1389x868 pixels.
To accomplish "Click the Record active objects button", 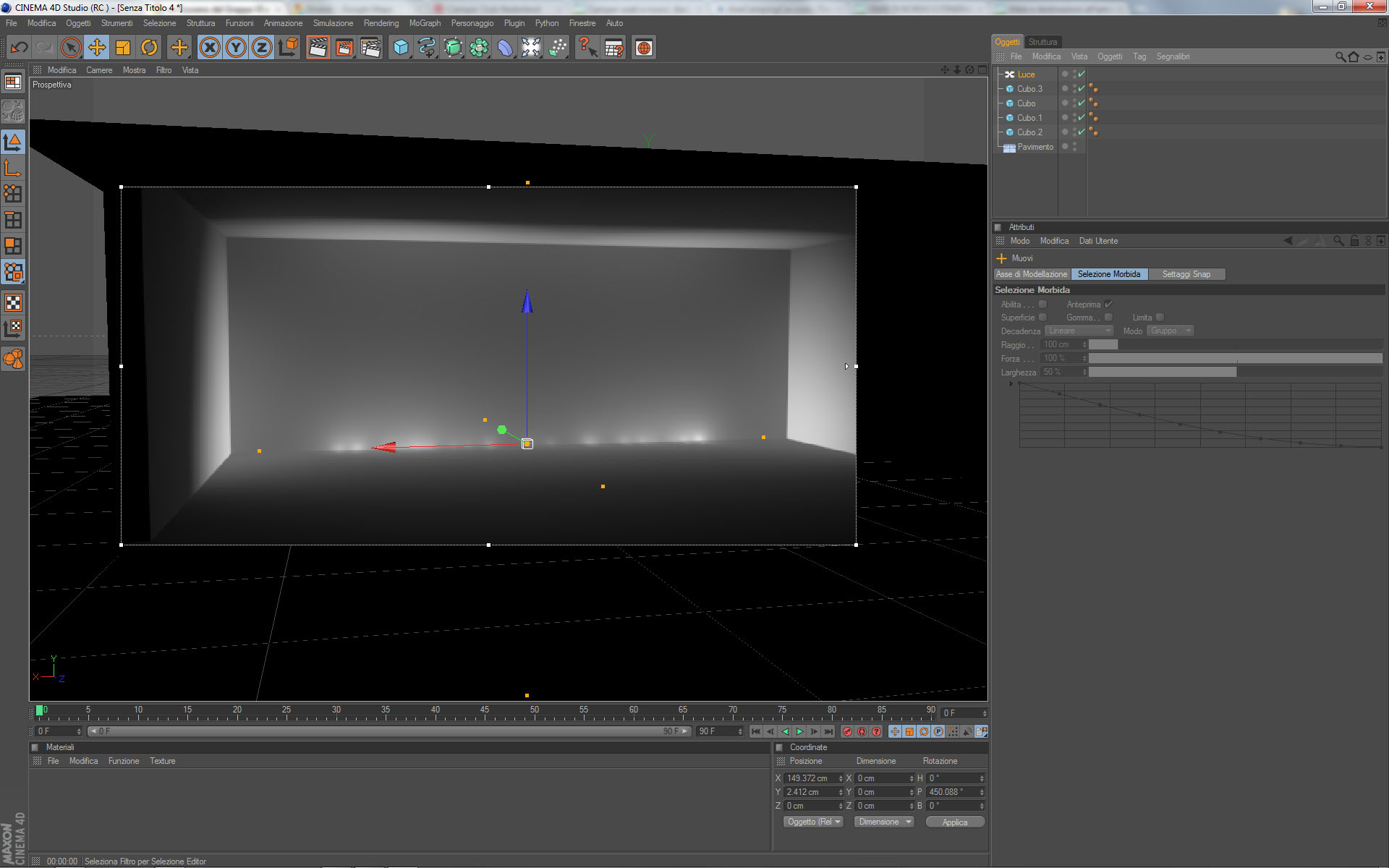I will tap(847, 731).
